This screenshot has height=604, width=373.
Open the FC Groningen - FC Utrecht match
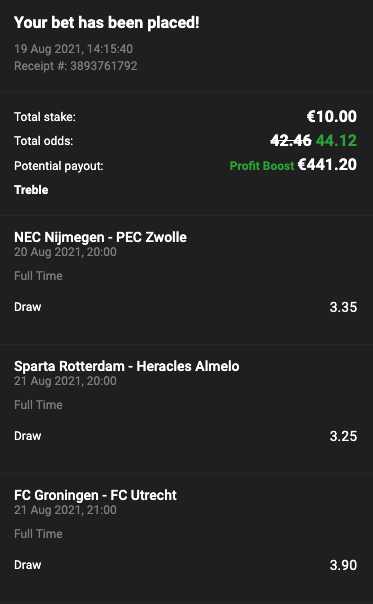click(x=96, y=495)
